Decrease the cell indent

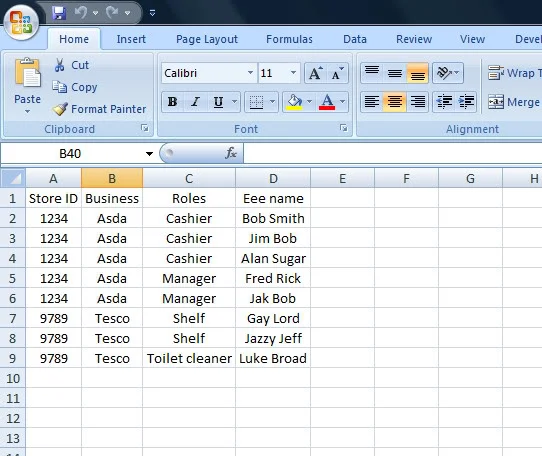click(x=444, y=102)
